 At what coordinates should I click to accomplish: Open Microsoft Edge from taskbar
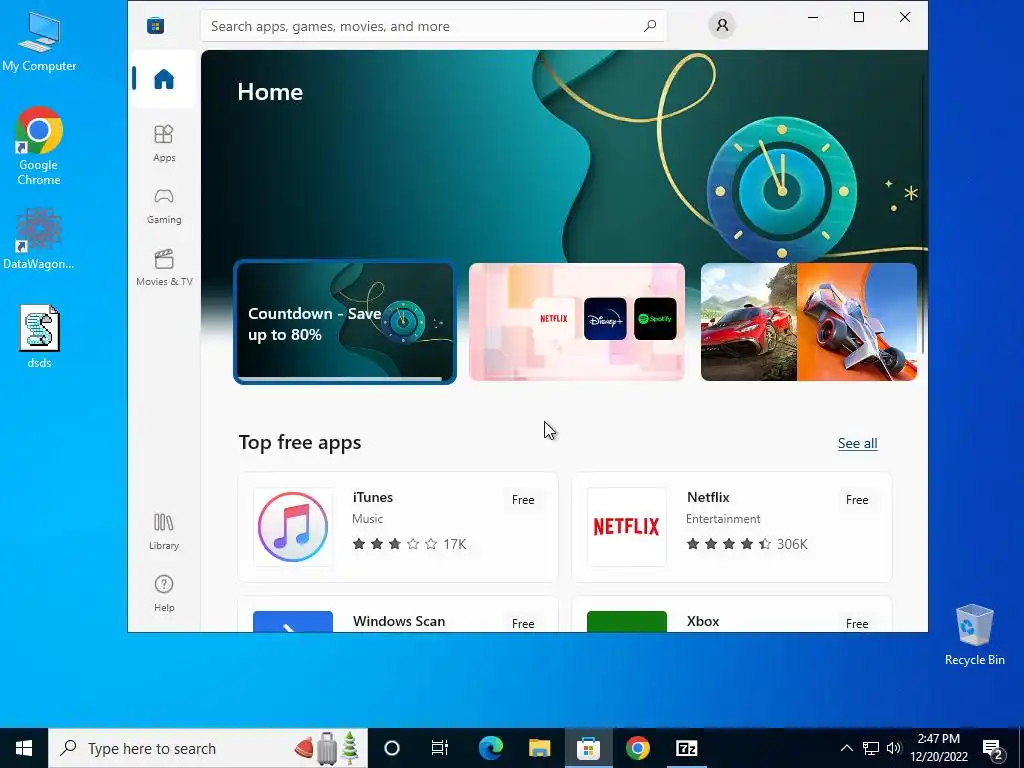(490, 748)
